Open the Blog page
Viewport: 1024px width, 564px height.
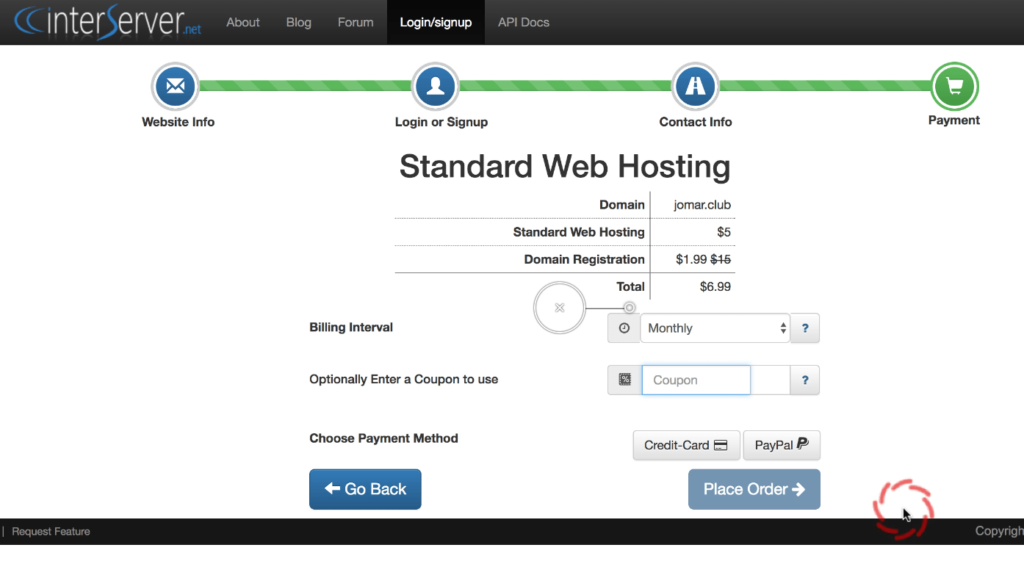(298, 22)
